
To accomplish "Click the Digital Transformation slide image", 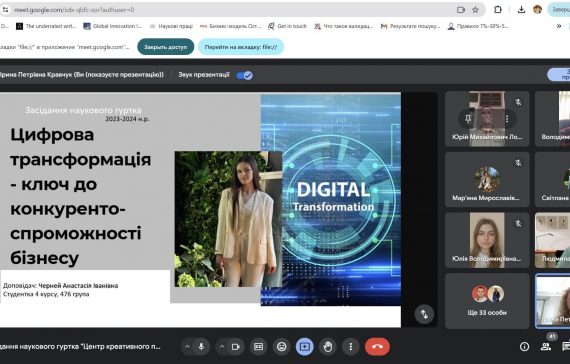I will pyautogui.click(x=331, y=199).
